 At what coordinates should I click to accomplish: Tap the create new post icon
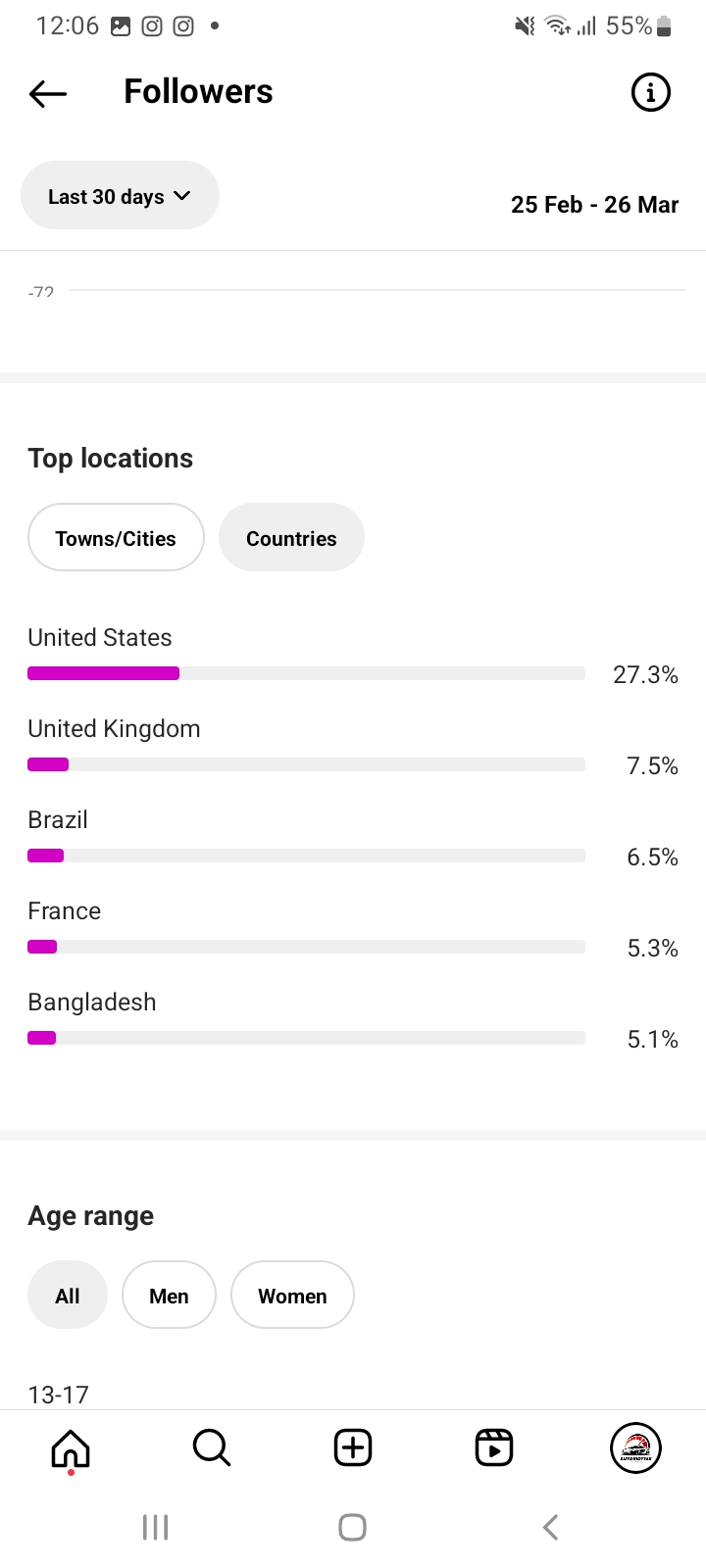tap(353, 1447)
